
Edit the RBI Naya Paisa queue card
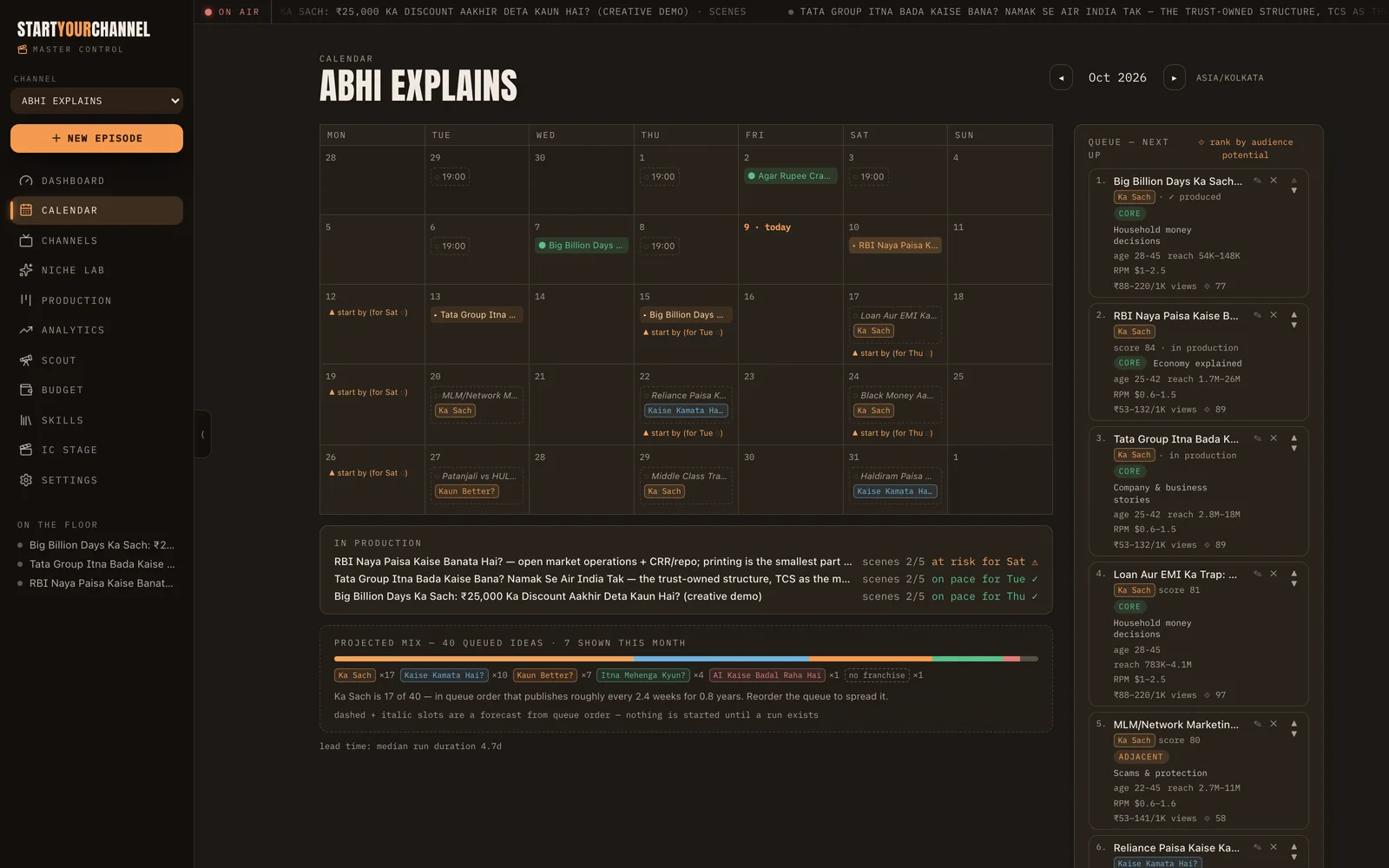[x=1257, y=315]
